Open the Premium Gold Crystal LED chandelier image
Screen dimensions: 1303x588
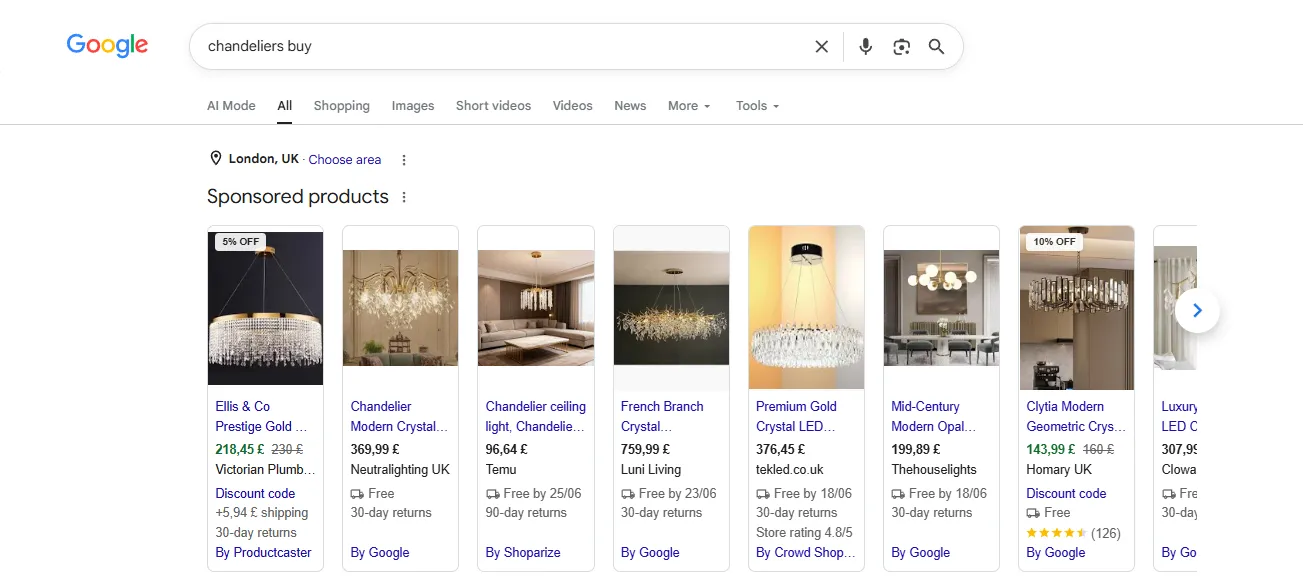click(806, 308)
